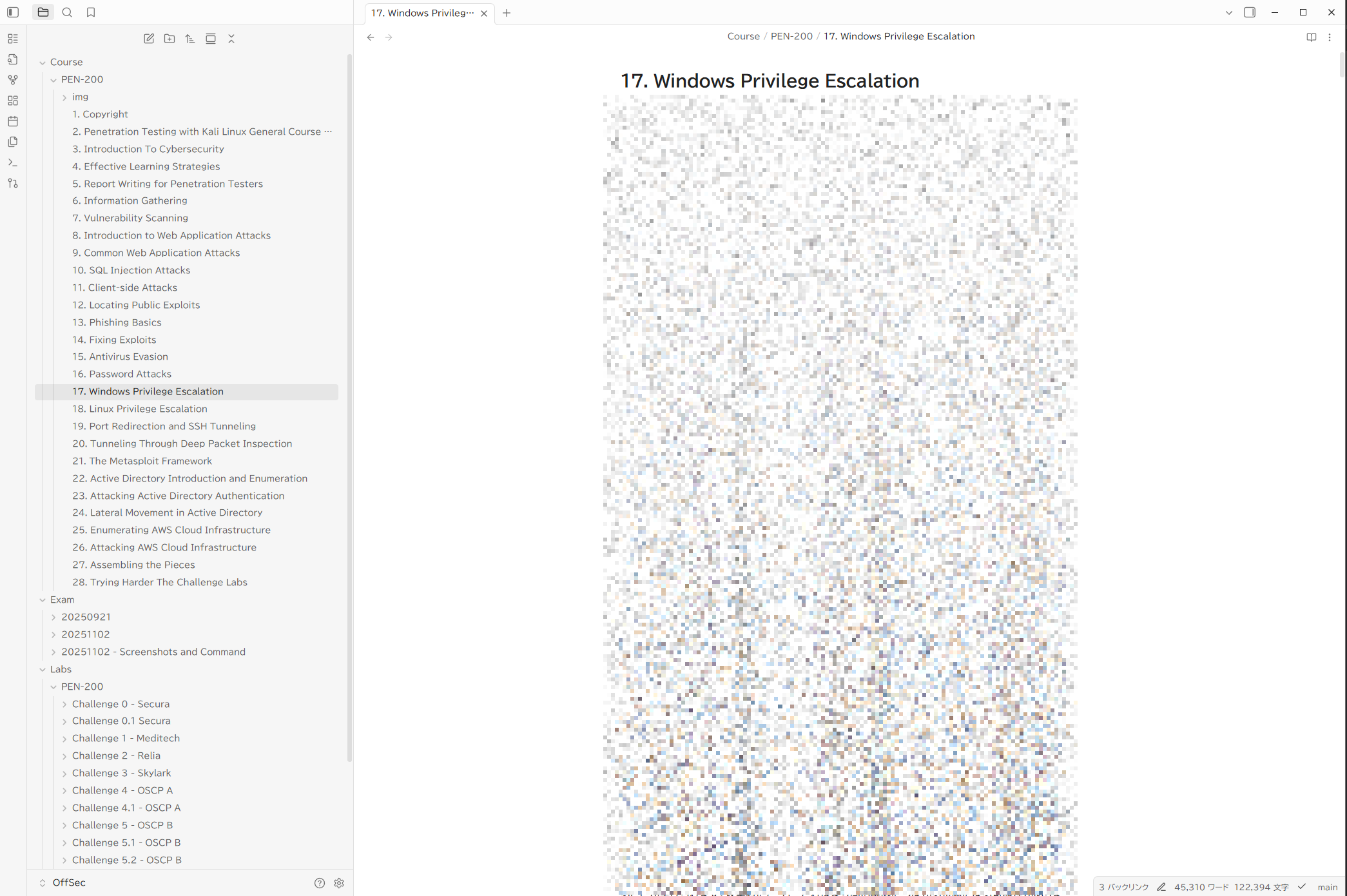Screen dimensions: 1347x896
Task: Expand Challenge 2 - Relia folder
Action: click(64, 756)
